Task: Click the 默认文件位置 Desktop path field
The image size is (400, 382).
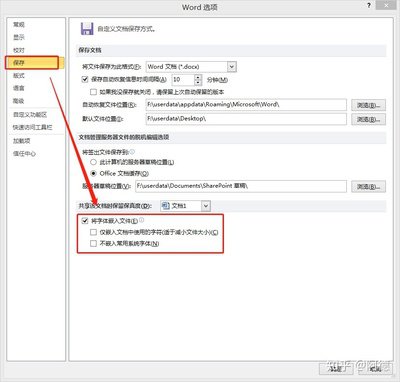Action: click(246, 119)
